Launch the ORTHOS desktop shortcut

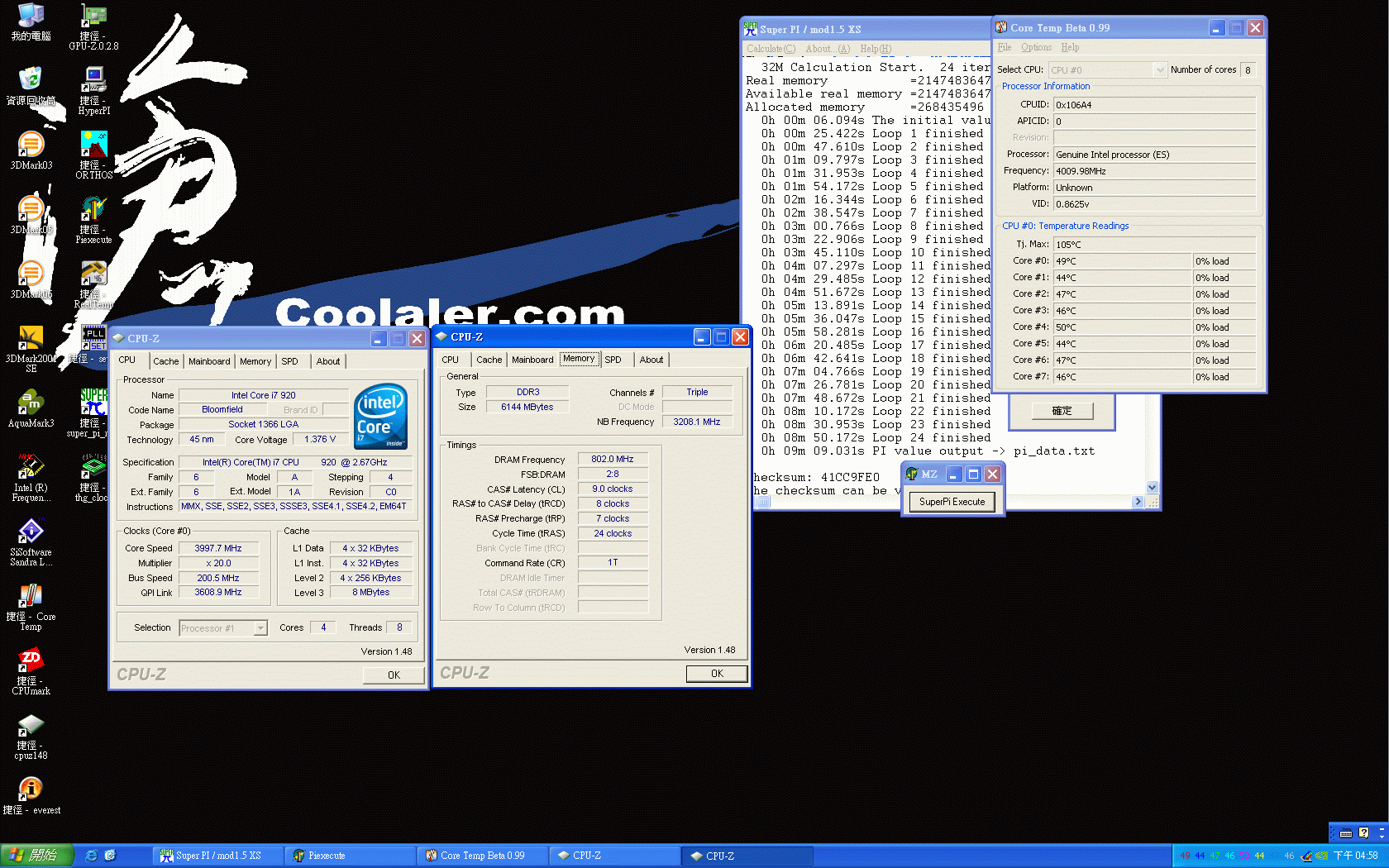coord(93,155)
